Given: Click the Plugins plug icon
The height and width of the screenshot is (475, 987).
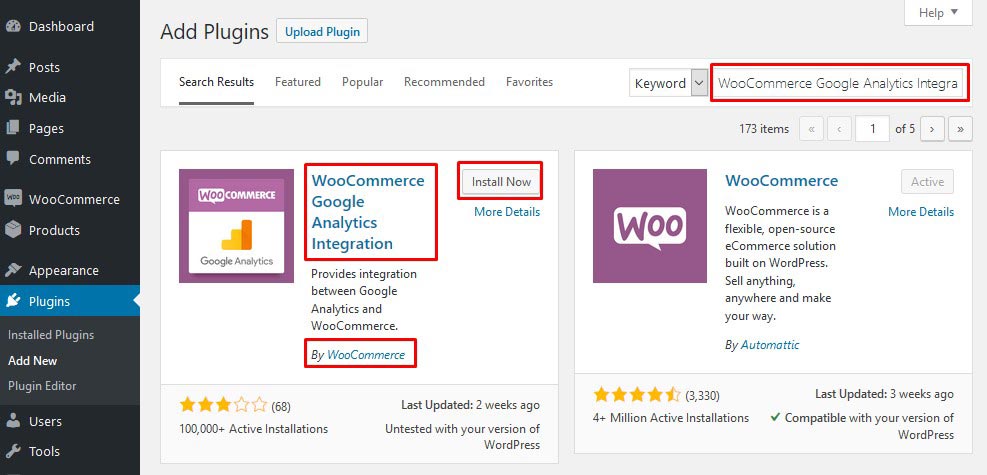Looking at the screenshot, I should tap(13, 301).
